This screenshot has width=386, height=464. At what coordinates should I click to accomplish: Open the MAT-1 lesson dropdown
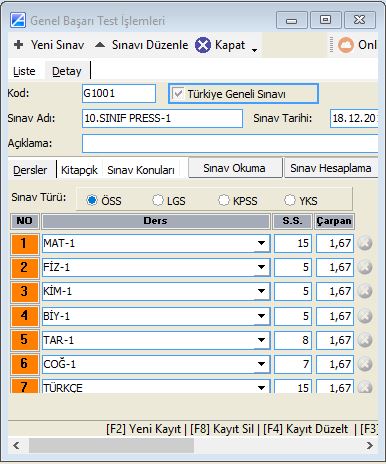(x=262, y=243)
